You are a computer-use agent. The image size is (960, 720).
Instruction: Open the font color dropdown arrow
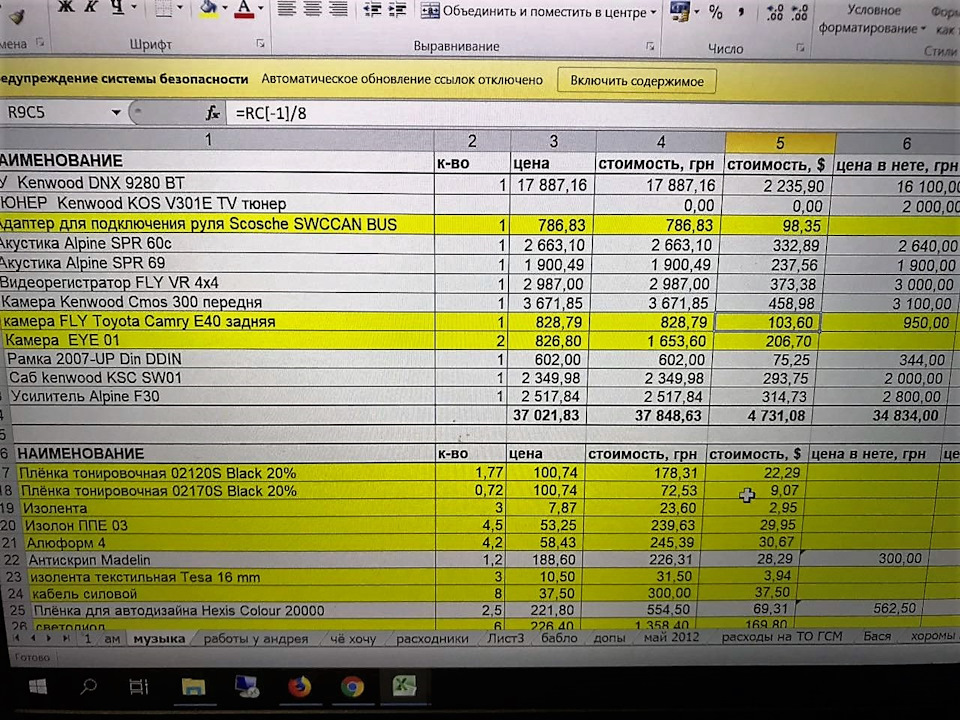[x=261, y=8]
